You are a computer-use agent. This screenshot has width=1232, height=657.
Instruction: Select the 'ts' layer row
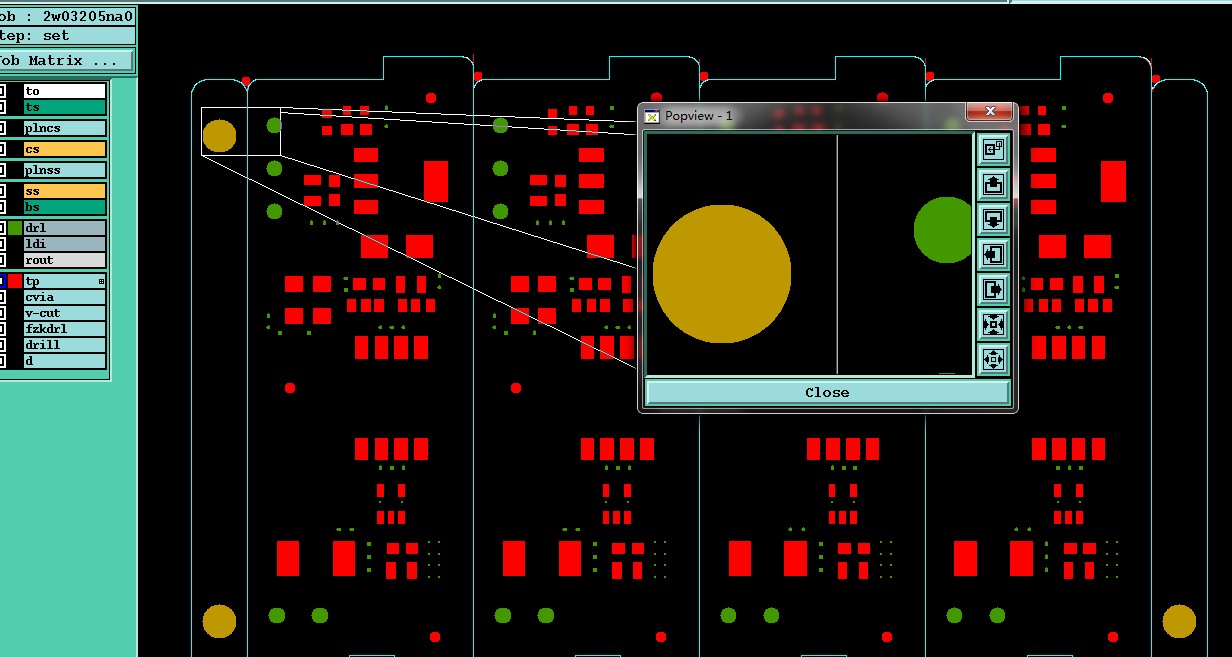64,107
